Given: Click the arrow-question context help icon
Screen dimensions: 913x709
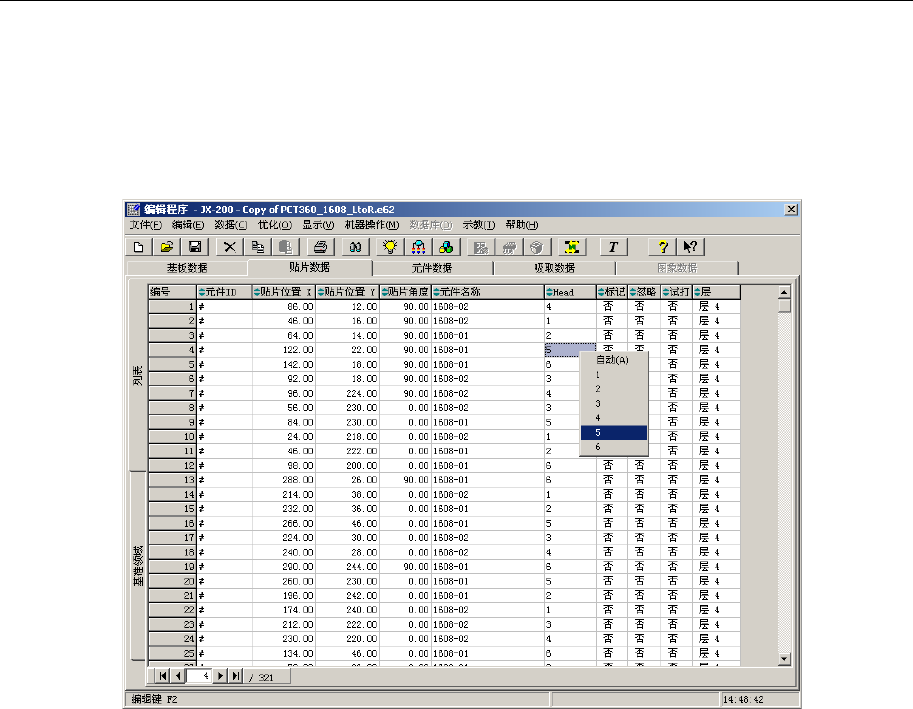Looking at the screenshot, I should pyautogui.click(x=691, y=247).
